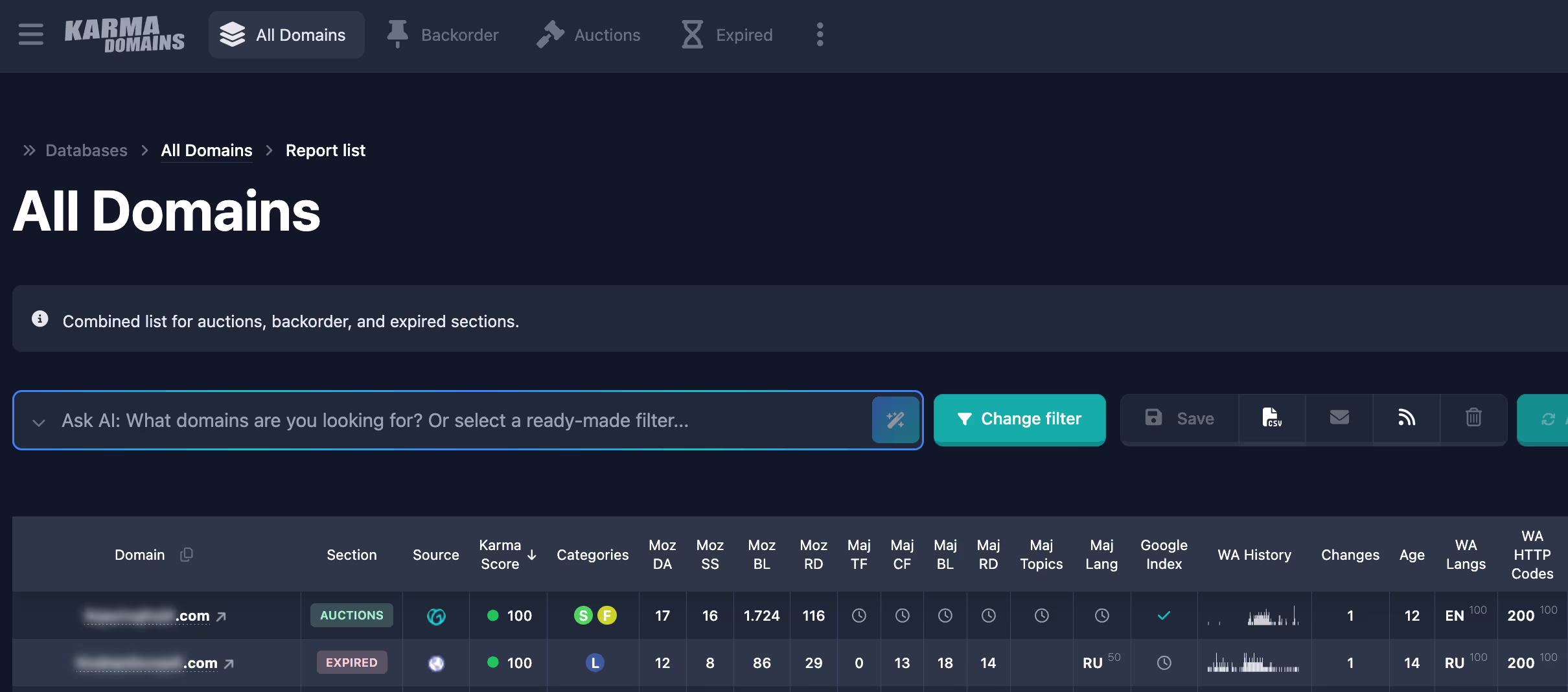Open external link arrow for expired domain
The width and height of the screenshot is (1568, 692).
(229, 663)
